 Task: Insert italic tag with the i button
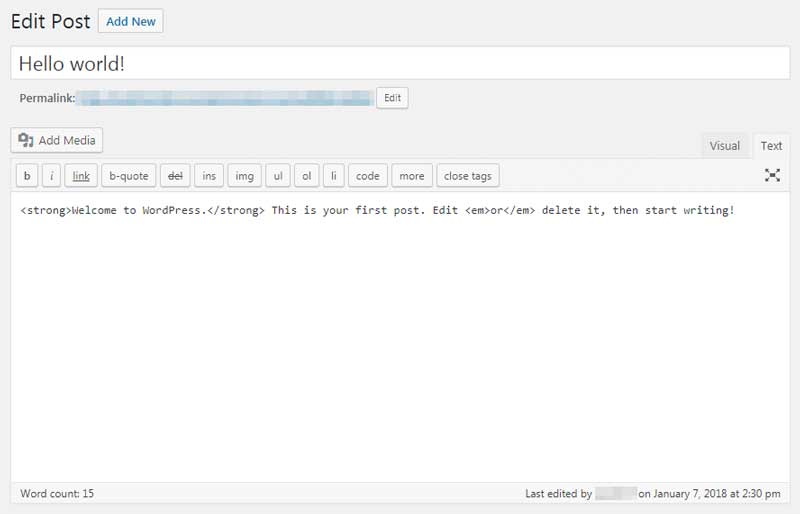(52, 176)
